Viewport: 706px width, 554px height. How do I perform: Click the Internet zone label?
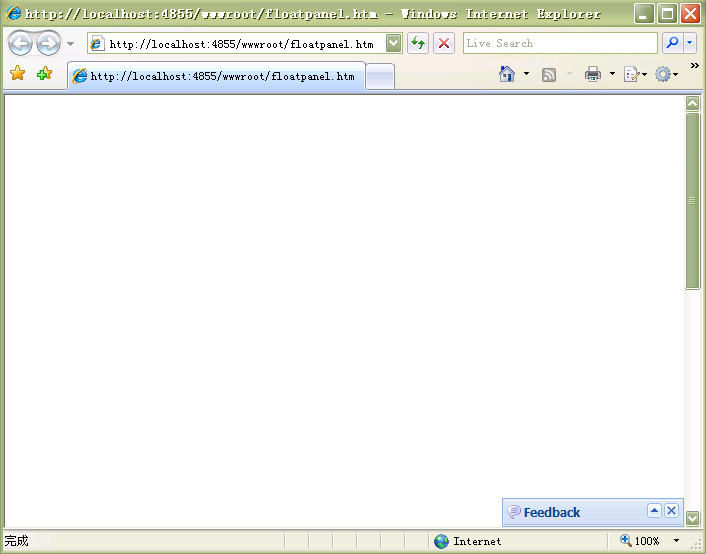pyautogui.click(x=477, y=541)
